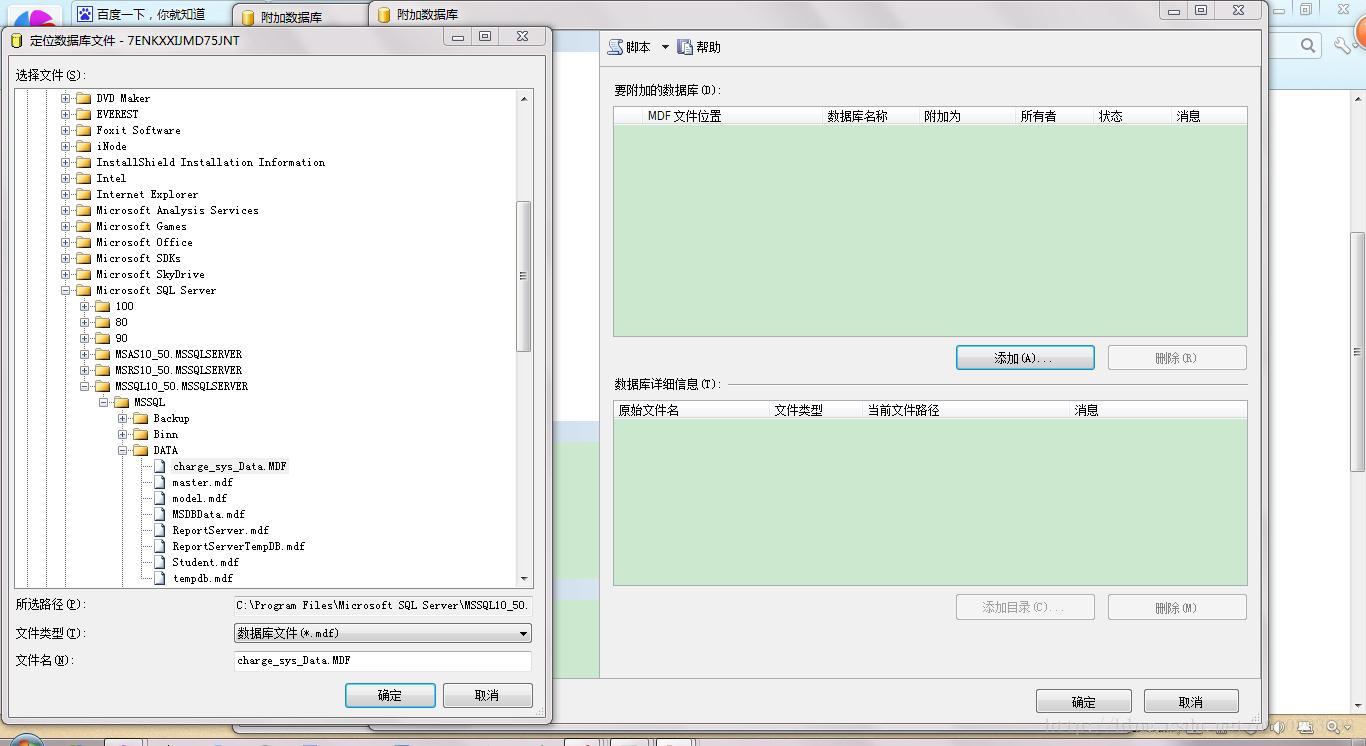Expand the Microsoft Analysis Services folder

[x=66, y=210]
